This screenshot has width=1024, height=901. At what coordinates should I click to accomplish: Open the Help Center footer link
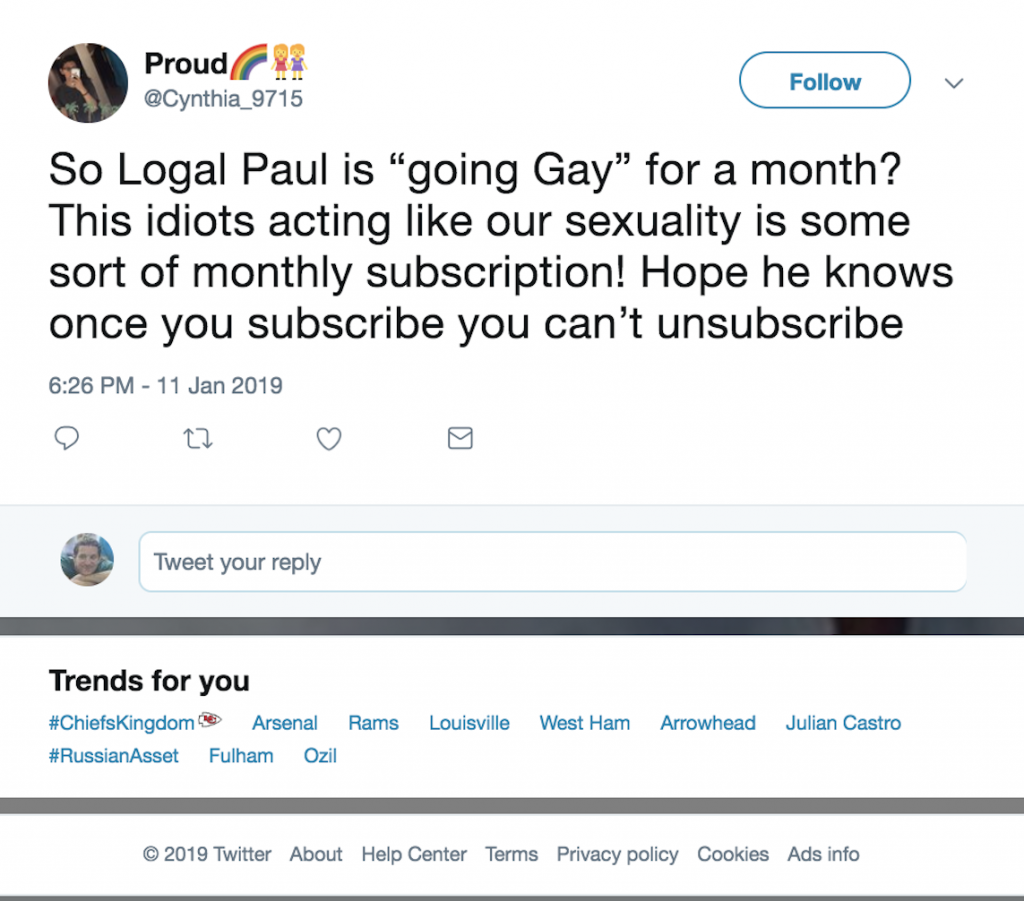pyautogui.click(x=414, y=854)
